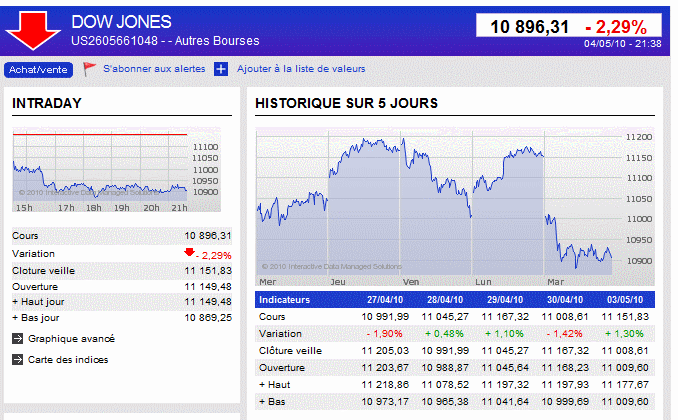Click the Indicateurs table header
The image size is (678, 420).
285,299
